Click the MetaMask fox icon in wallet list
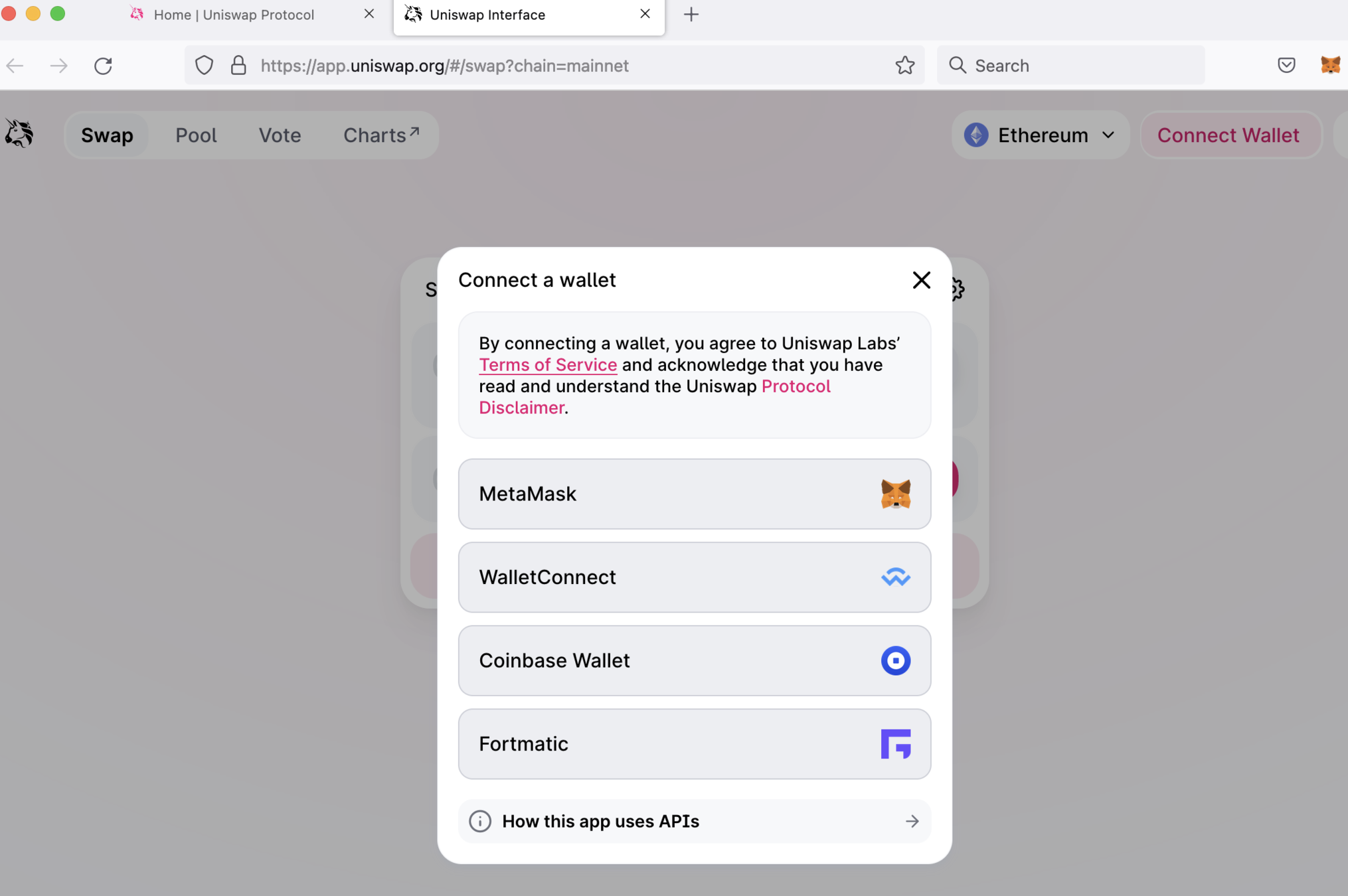The image size is (1348, 896). click(895, 494)
